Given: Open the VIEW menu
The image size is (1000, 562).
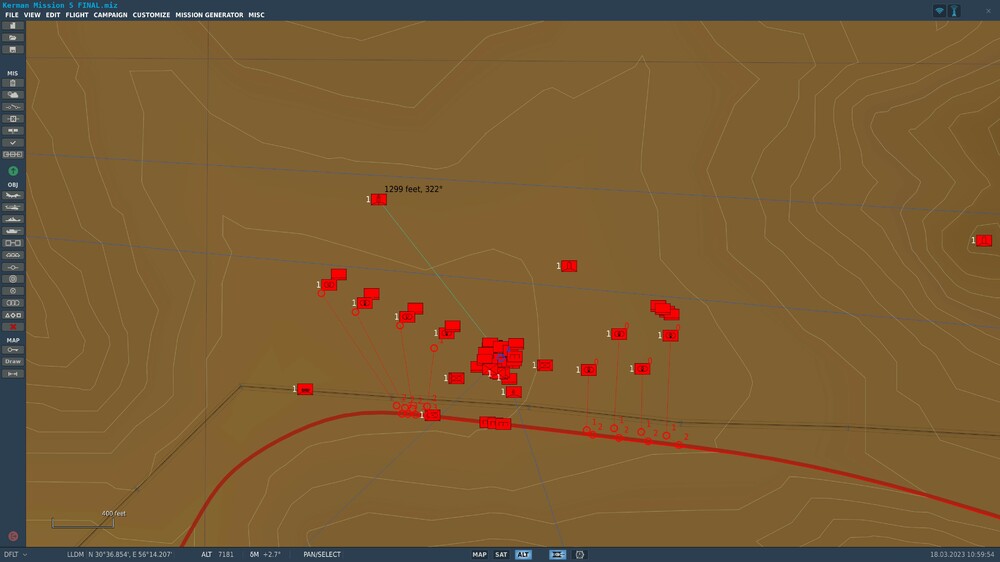Looking at the screenshot, I should point(32,15).
